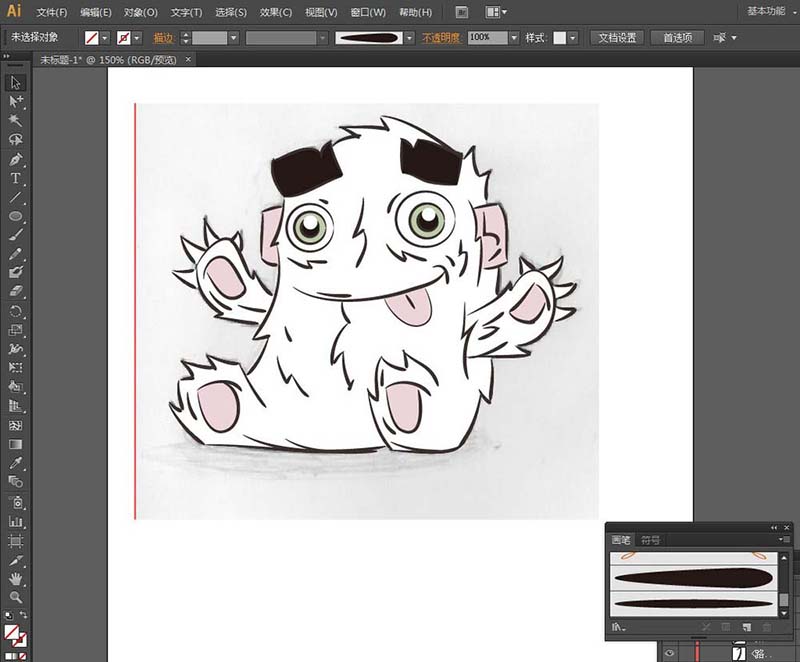Select the Zoom magnifier tool
This screenshot has height=662, width=800.
click(x=15, y=597)
